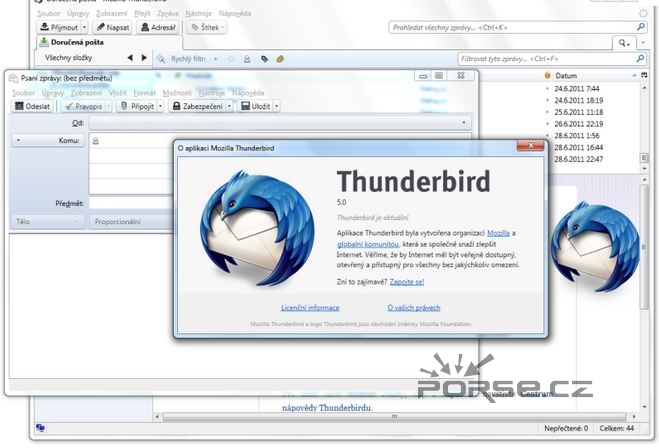Viewport: 659px width, 448px height.
Task: Open the Uložit dropdown arrow
Action: pyautogui.click(x=277, y=106)
